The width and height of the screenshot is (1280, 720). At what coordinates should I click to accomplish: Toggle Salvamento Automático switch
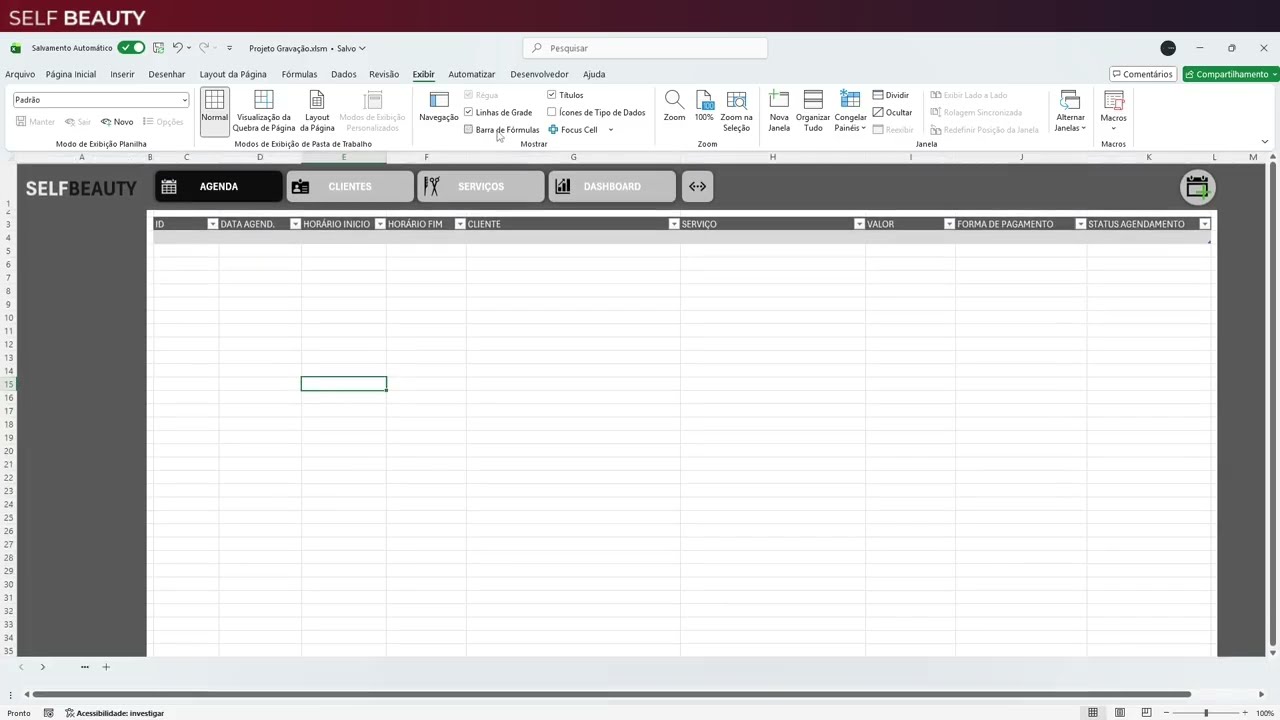tap(131, 48)
